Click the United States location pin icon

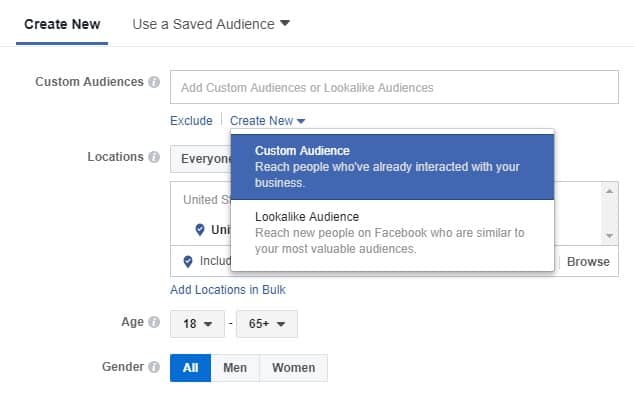[x=200, y=230]
